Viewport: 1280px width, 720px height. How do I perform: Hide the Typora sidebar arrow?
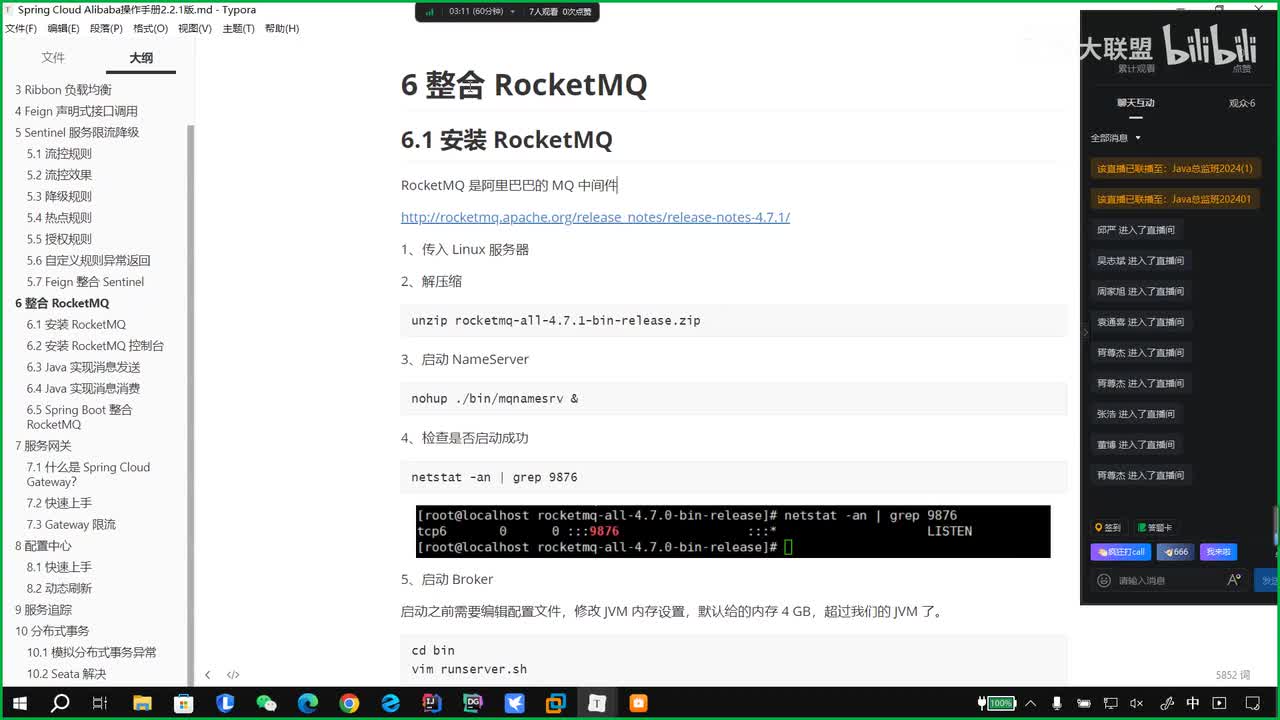point(207,675)
